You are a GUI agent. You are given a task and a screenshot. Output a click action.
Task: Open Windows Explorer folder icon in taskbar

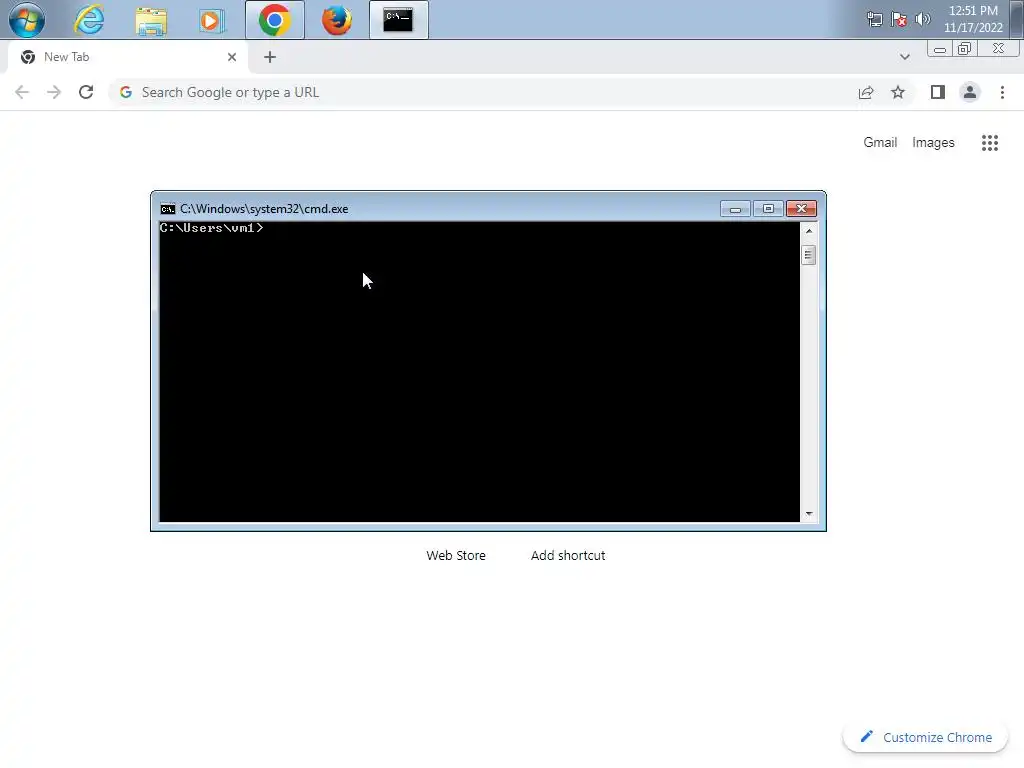[151, 20]
